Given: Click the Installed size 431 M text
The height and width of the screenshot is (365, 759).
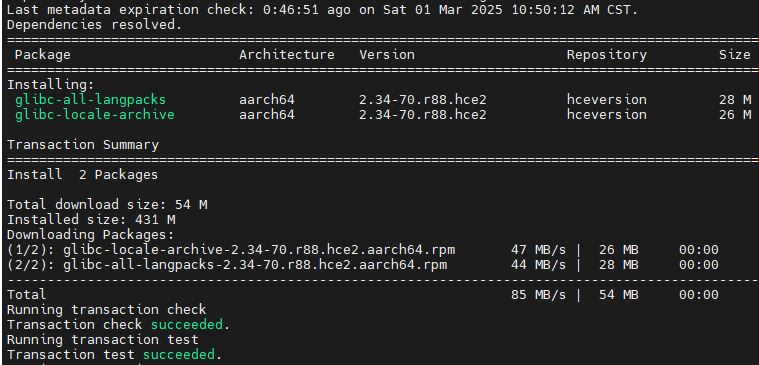Looking at the screenshot, I should click(91, 220).
